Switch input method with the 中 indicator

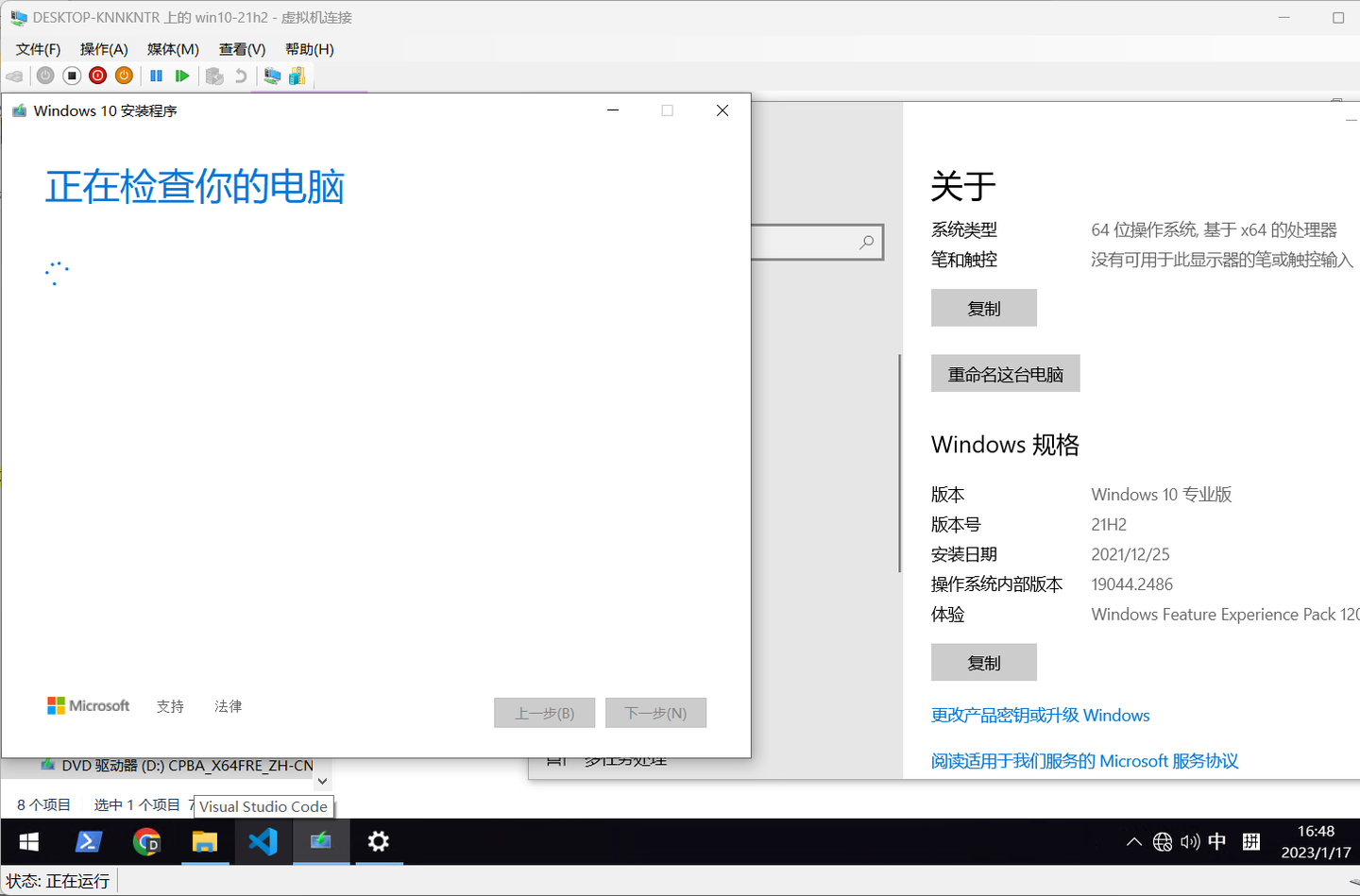pyautogui.click(x=1216, y=841)
